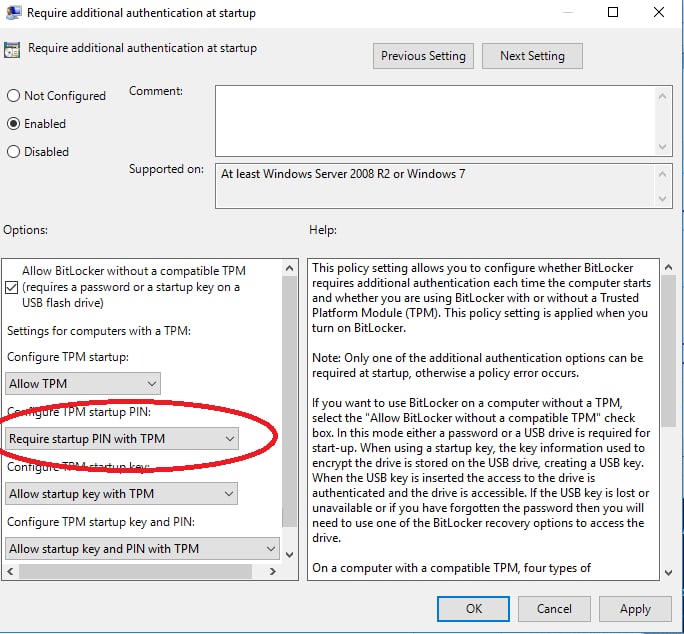Click the Comment box scroll down arrow
The image size is (684, 634).
click(663, 147)
